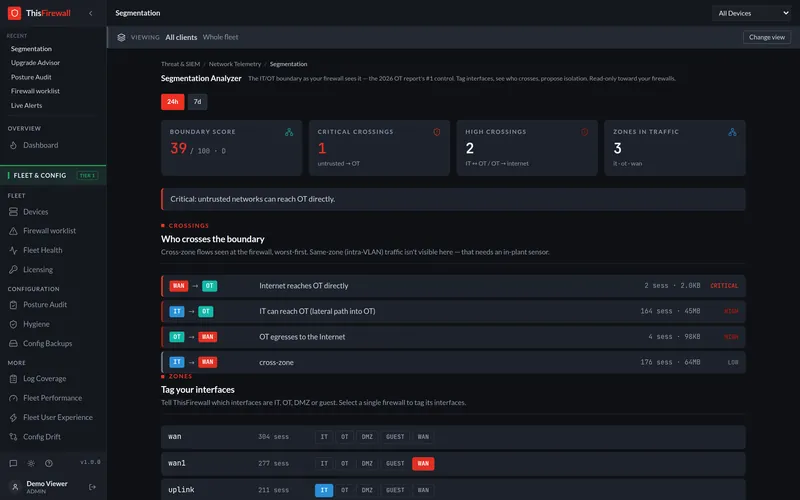The width and height of the screenshot is (800, 500).
Task: Open the Internet reaches OT directly row
Action: click(x=453, y=286)
